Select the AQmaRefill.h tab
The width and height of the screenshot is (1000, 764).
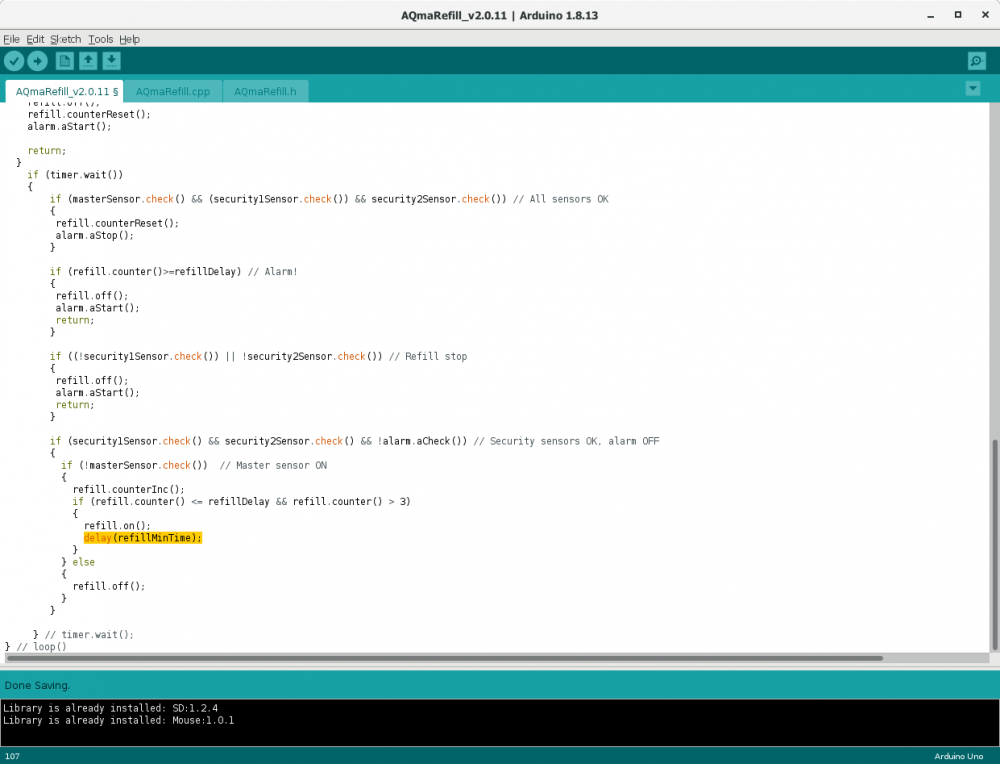point(264,90)
